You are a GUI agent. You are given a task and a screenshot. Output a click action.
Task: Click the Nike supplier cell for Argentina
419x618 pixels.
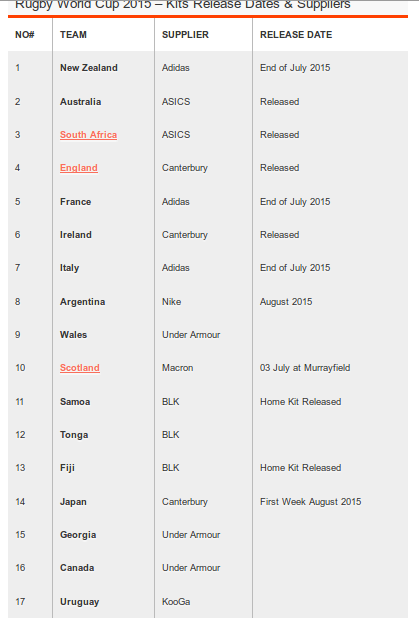(x=171, y=302)
